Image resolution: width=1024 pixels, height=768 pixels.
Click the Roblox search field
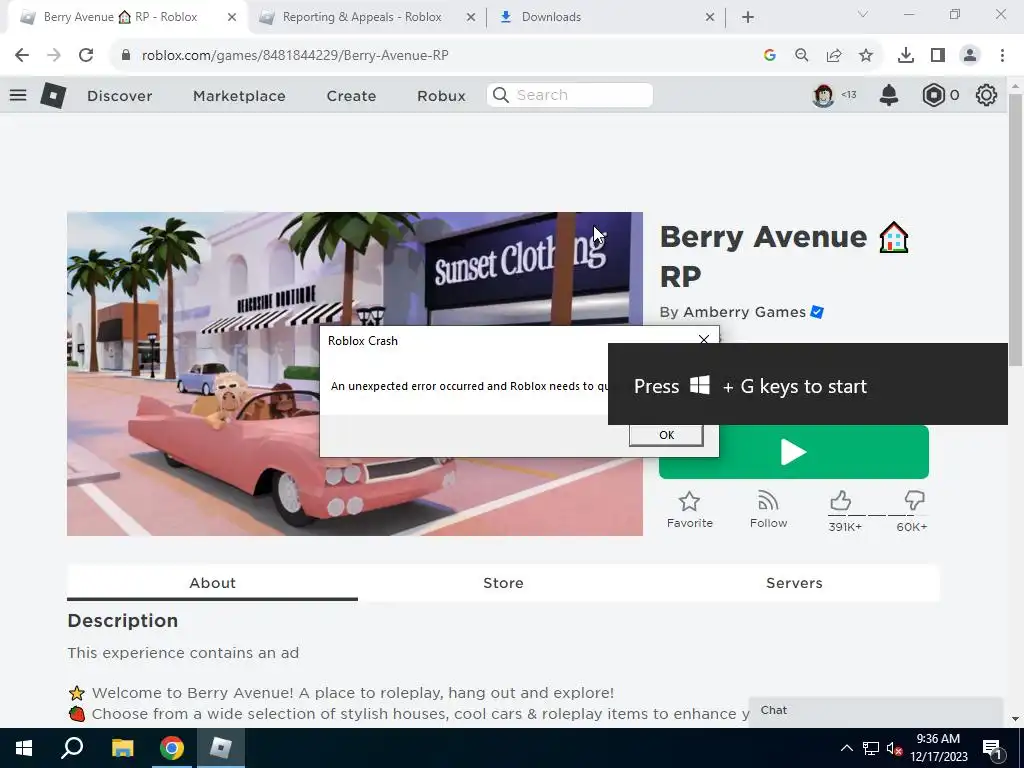(x=569, y=95)
